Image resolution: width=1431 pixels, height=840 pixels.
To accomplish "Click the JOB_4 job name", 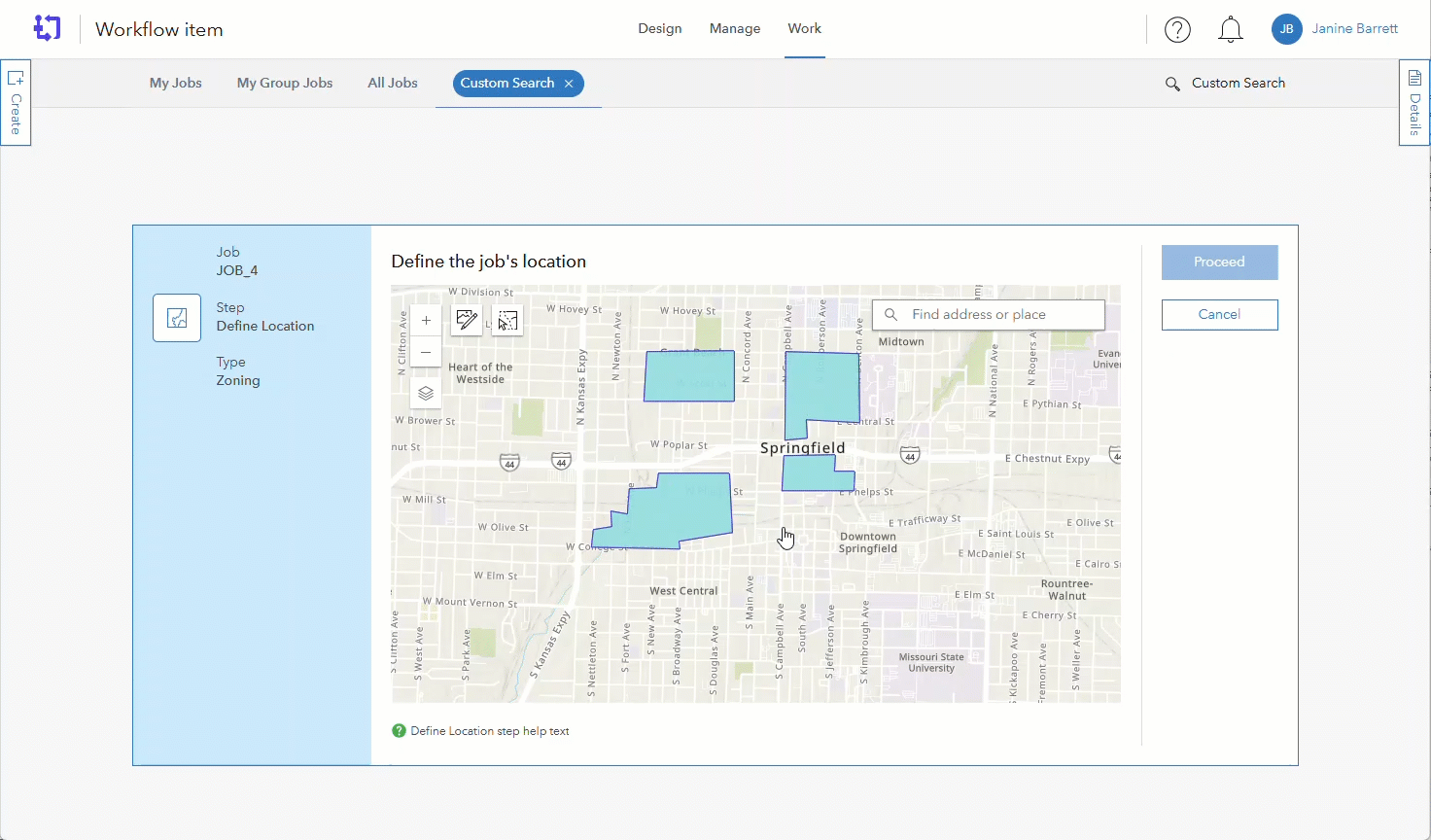I will coord(237,271).
